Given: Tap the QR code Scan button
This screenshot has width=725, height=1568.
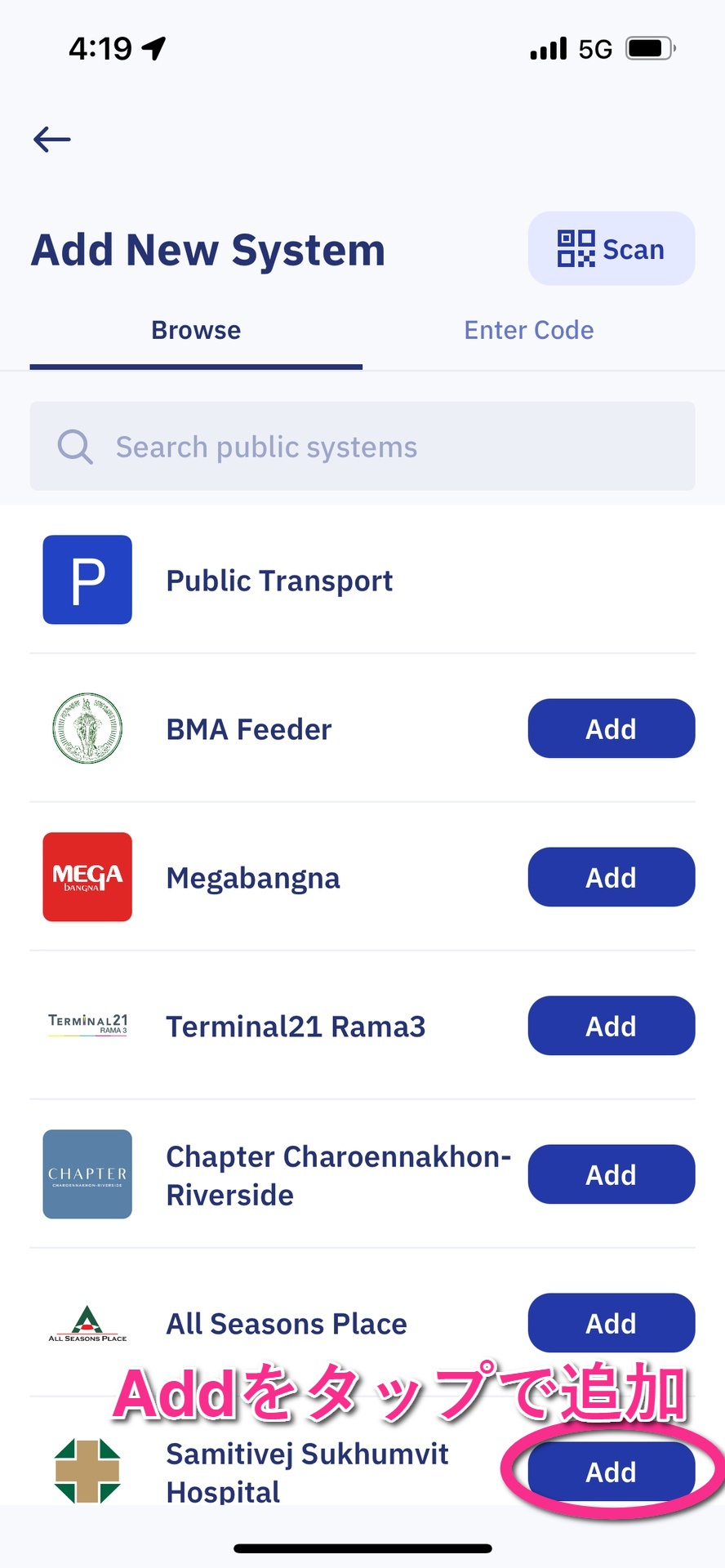Looking at the screenshot, I should point(612,249).
